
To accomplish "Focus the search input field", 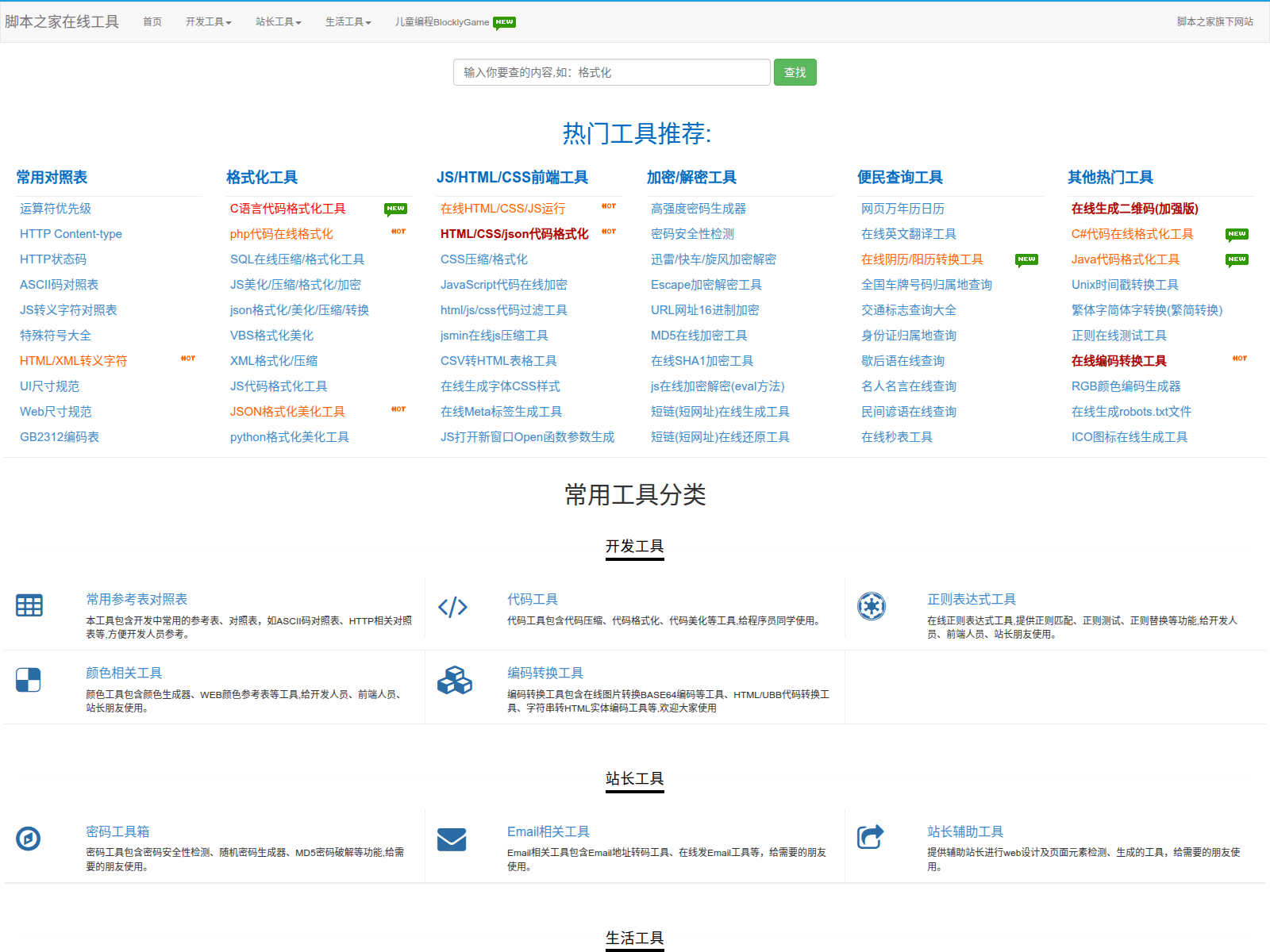I will (611, 72).
